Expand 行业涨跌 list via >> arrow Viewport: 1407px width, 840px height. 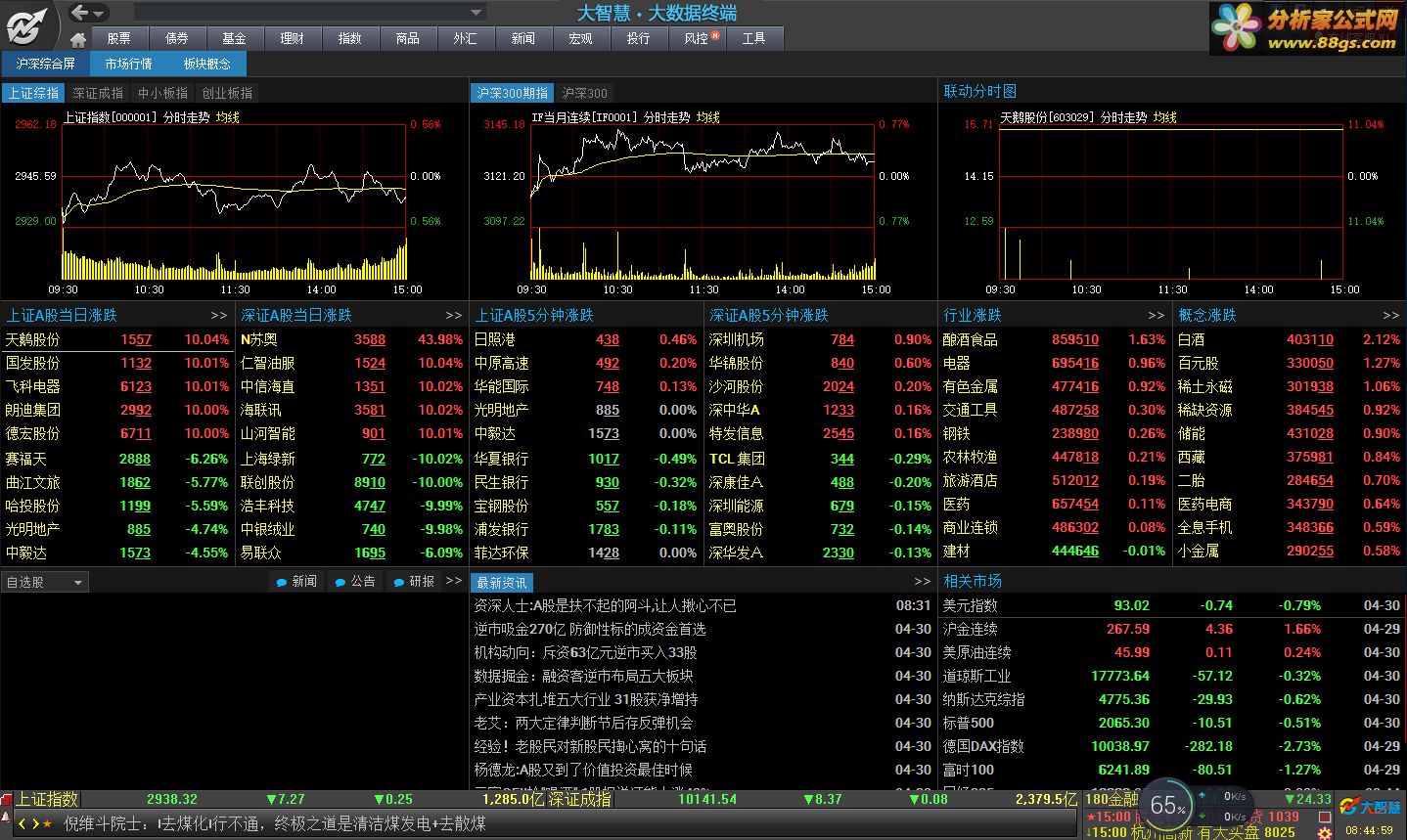pyautogui.click(x=1157, y=315)
